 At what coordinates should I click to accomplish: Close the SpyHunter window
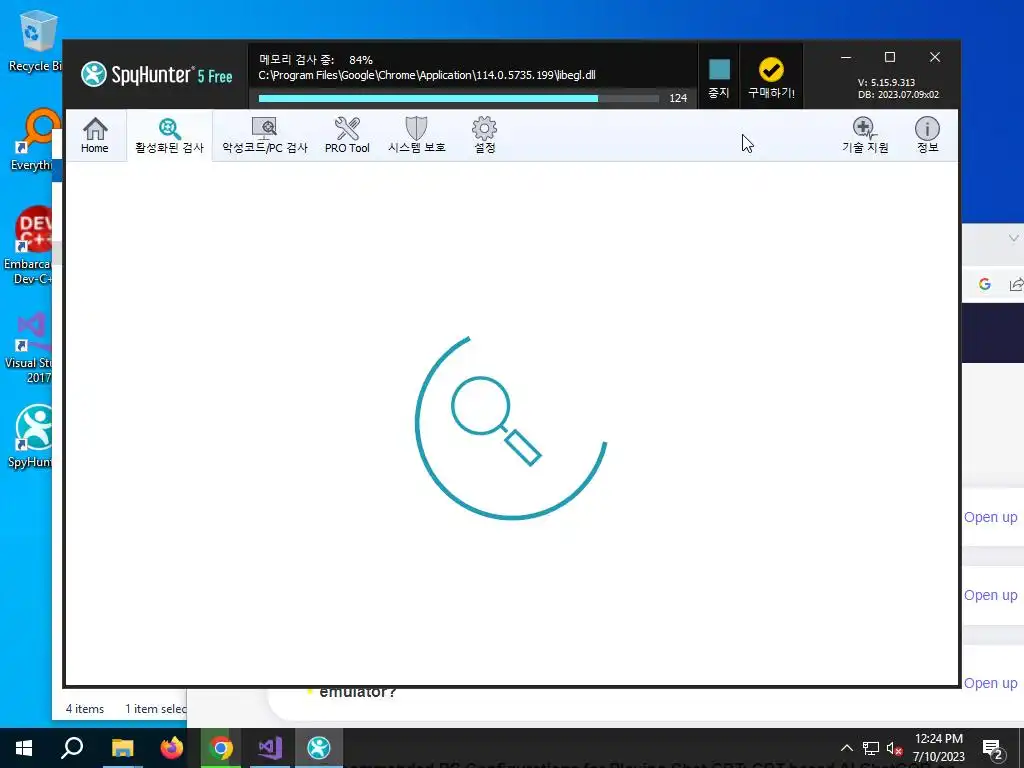pyautogui.click(x=935, y=57)
